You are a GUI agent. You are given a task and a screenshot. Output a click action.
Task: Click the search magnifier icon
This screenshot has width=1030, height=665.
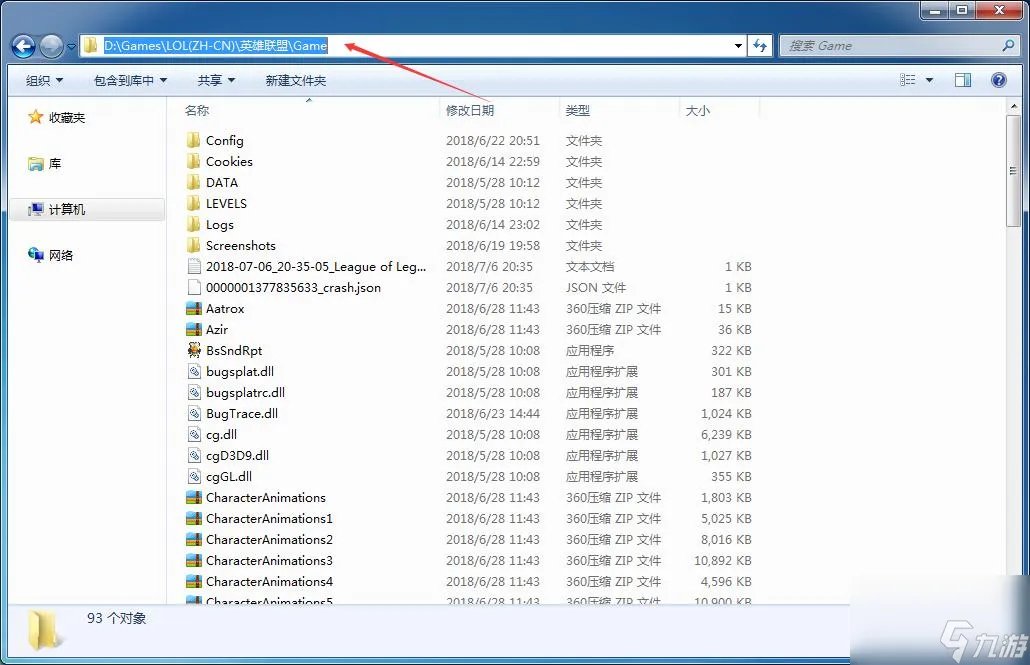pos(1008,46)
